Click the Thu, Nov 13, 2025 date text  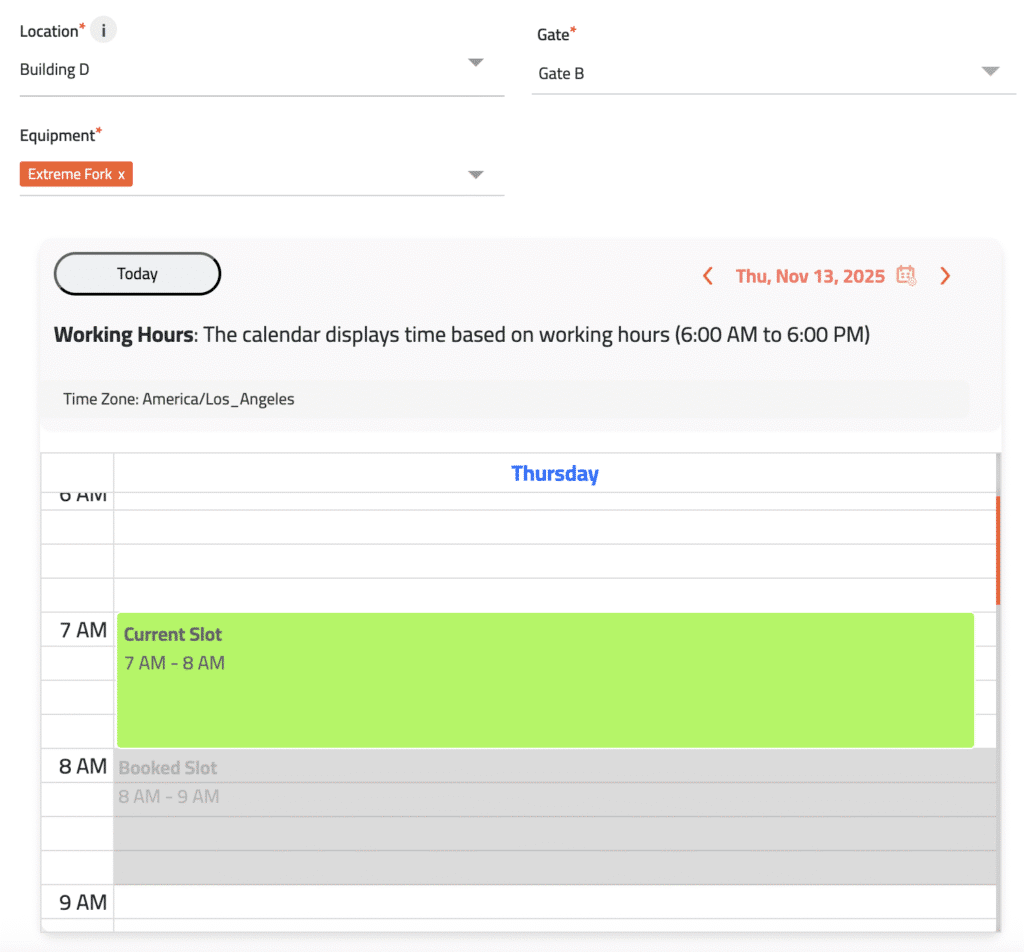tap(810, 276)
